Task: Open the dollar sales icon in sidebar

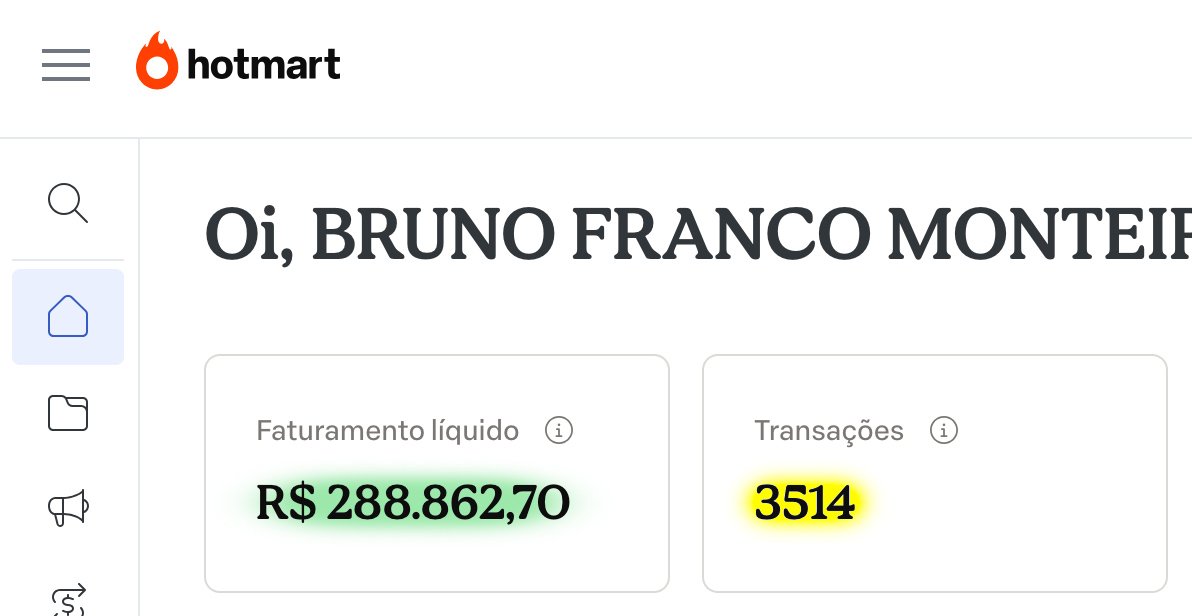Action: coord(68,599)
